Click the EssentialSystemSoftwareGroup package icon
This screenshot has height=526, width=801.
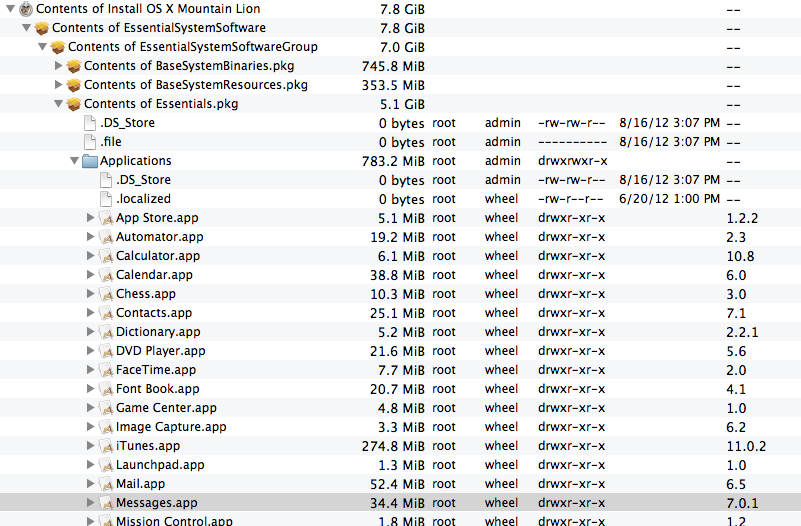coord(58,47)
